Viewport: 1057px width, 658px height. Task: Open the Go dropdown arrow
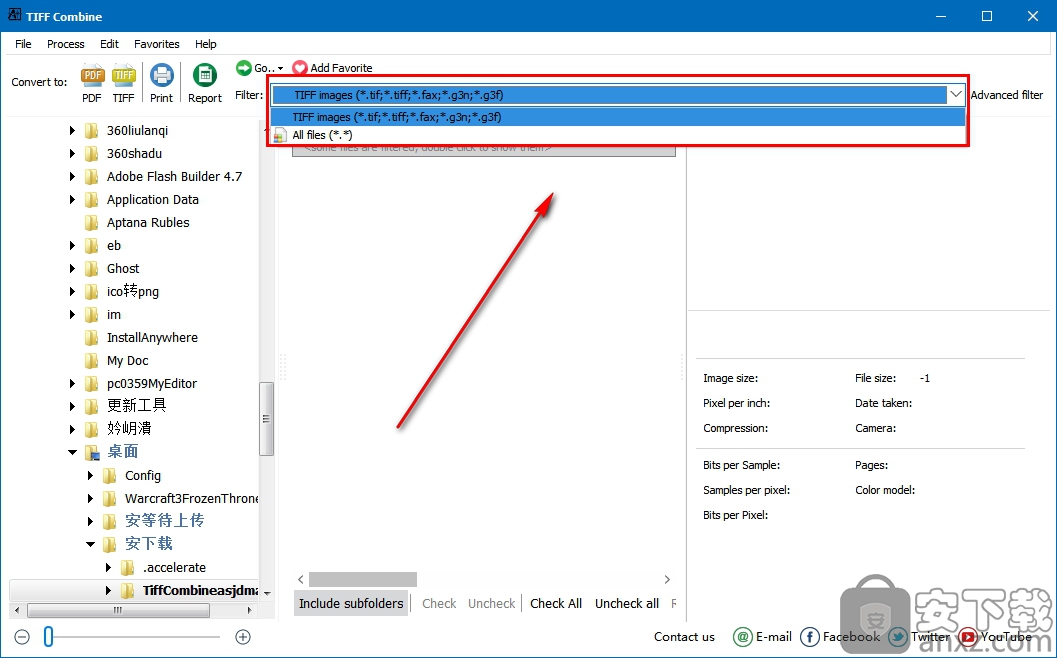pyautogui.click(x=280, y=69)
